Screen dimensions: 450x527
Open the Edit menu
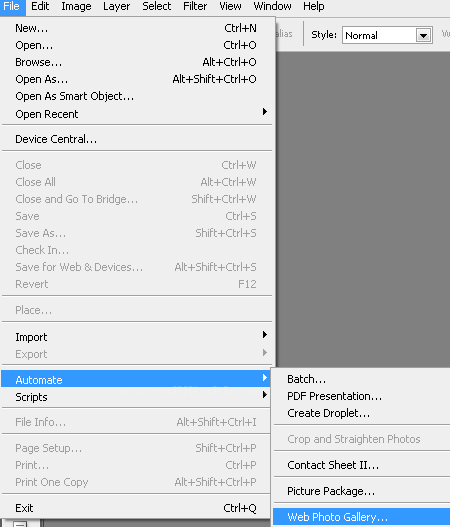(40, 6)
